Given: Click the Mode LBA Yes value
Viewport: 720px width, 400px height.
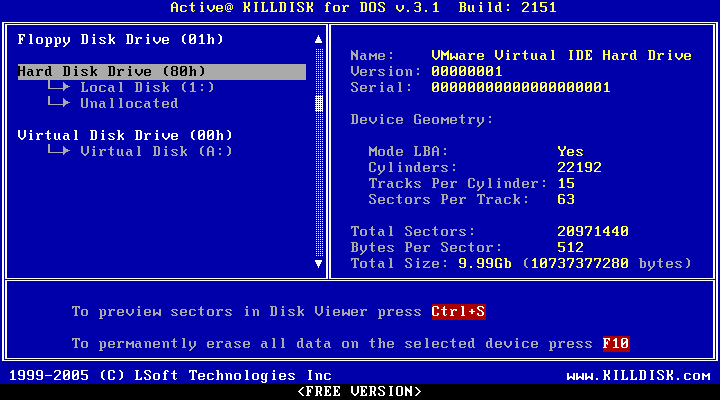Looking at the screenshot, I should click(x=570, y=151).
